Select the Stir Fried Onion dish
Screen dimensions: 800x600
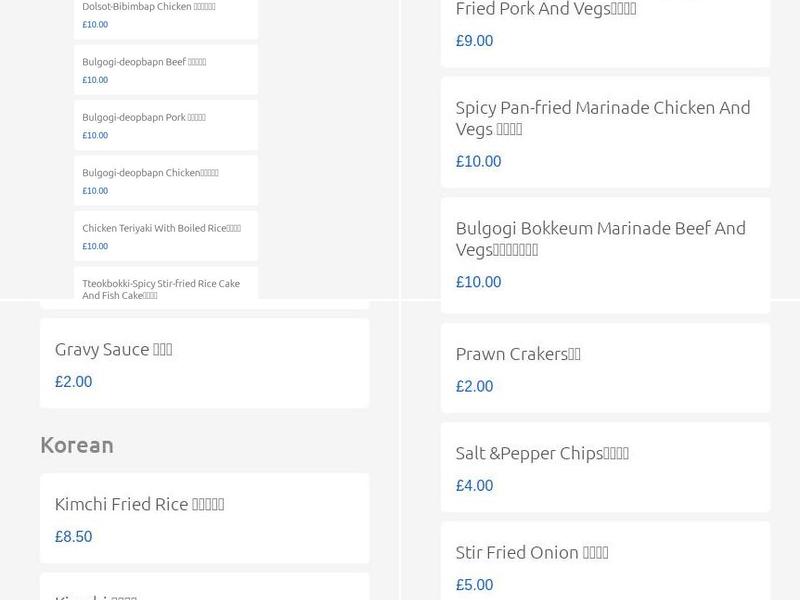point(532,551)
